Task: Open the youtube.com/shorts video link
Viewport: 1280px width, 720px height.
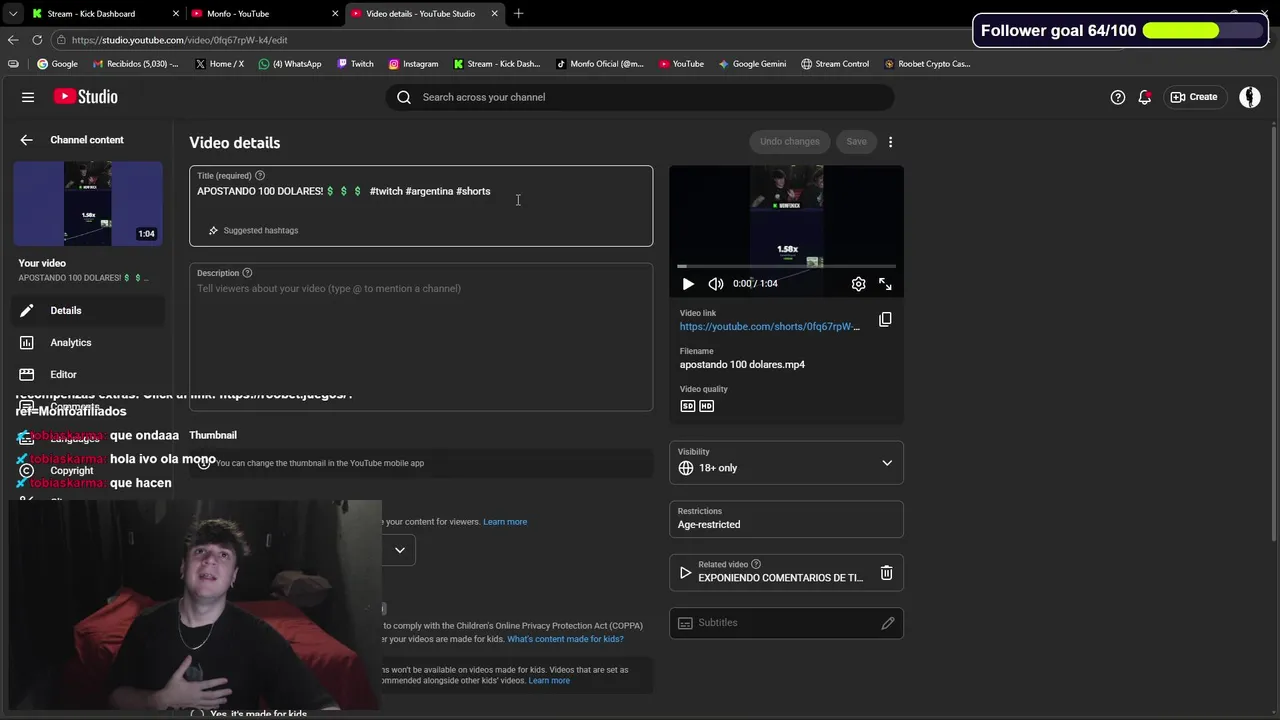Action: [x=769, y=327]
